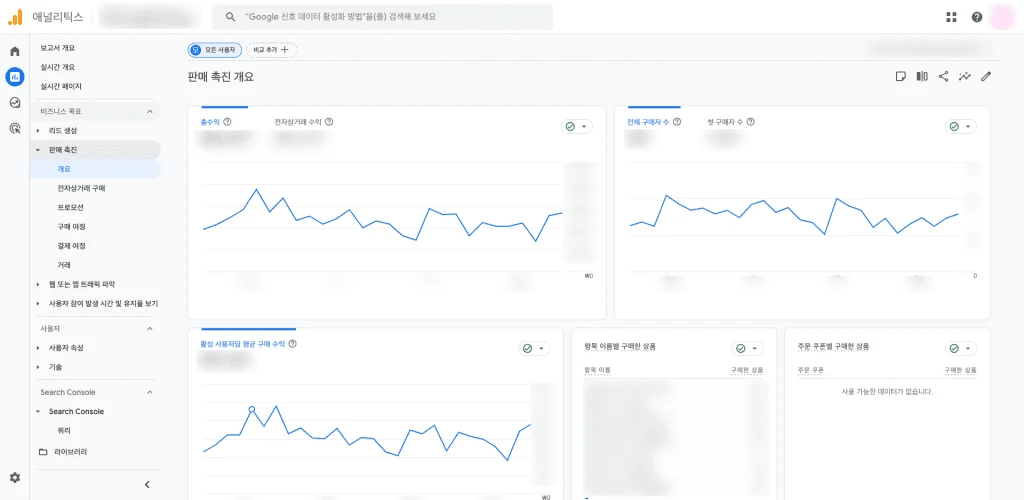The height and width of the screenshot is (500, 1024).
Task: Open the Explore icon in left rail
Action: click(x=15, y=102)
